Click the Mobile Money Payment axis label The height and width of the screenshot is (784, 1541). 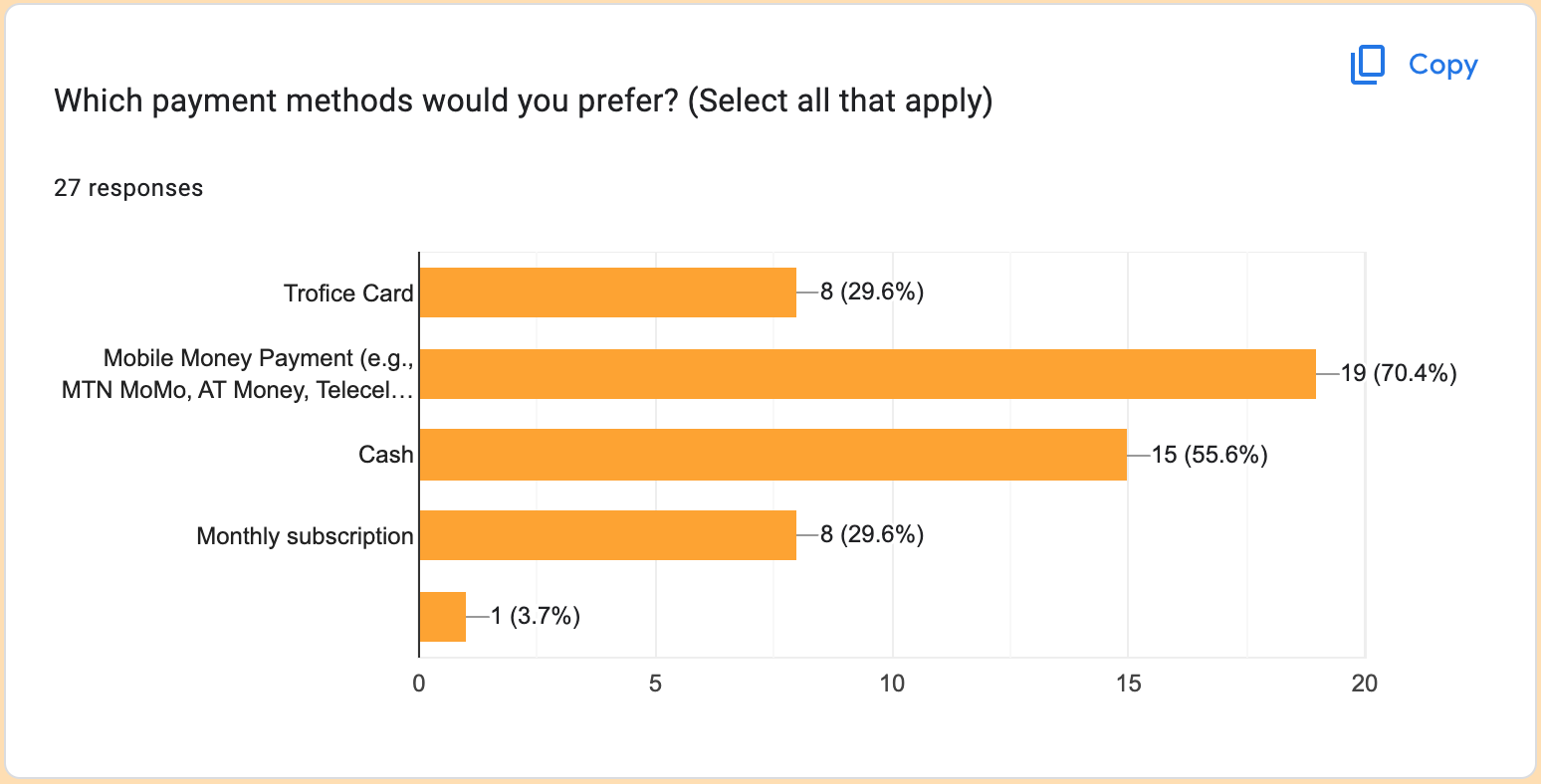click(239, 374)
